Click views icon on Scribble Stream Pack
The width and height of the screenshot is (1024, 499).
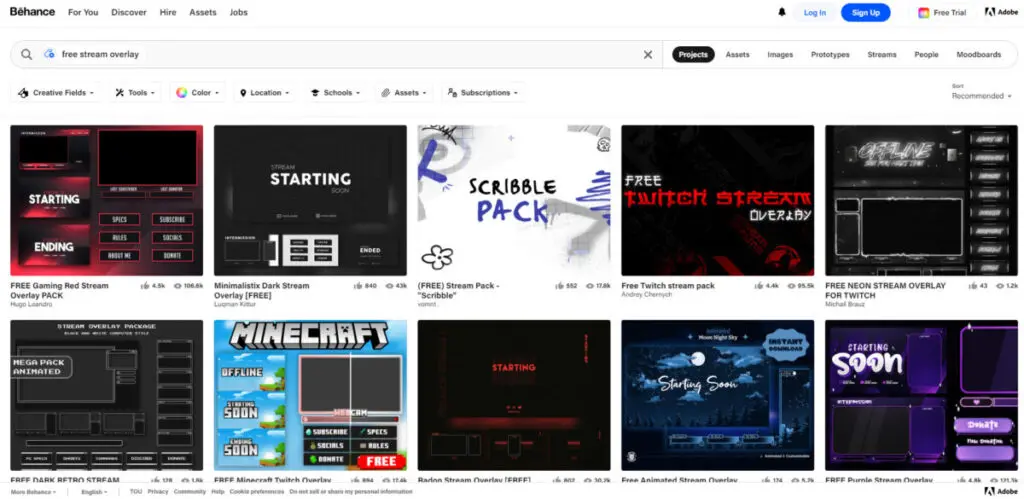(x=590, y=286)
